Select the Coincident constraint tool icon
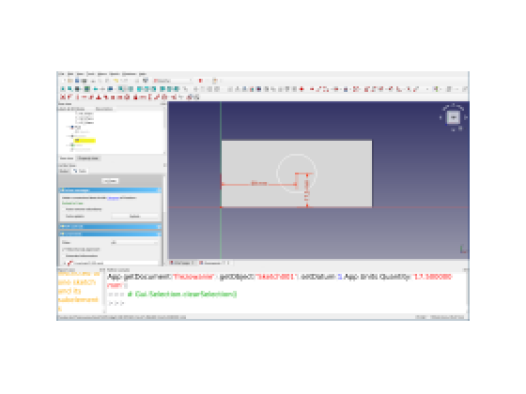This screenshot has width=526, height=394. 62,97
